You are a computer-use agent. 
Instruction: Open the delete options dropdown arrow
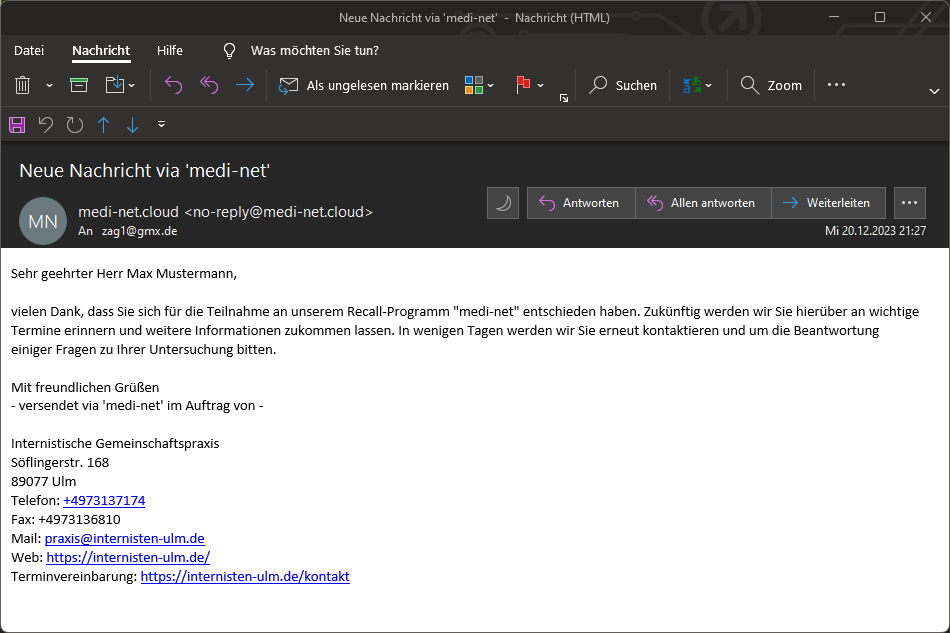pos(50,85)
